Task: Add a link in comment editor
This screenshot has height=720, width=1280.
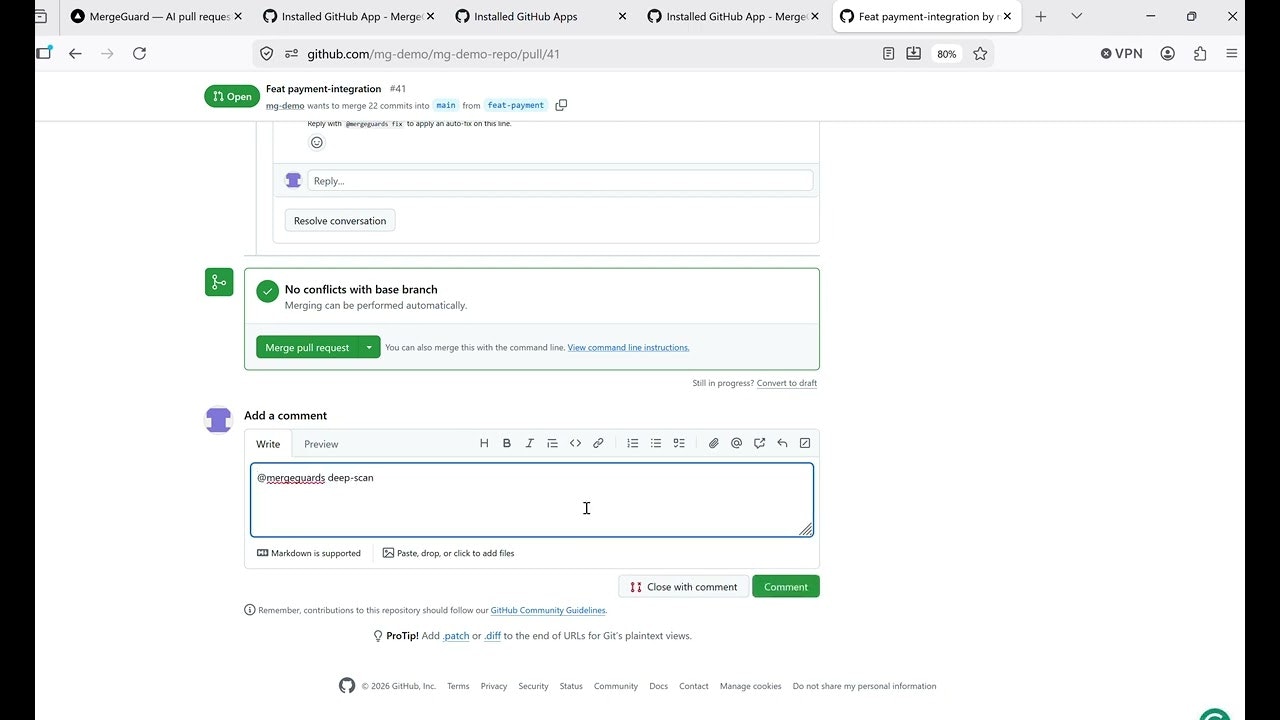Action: pyautogui.click(x=598, y=443)
